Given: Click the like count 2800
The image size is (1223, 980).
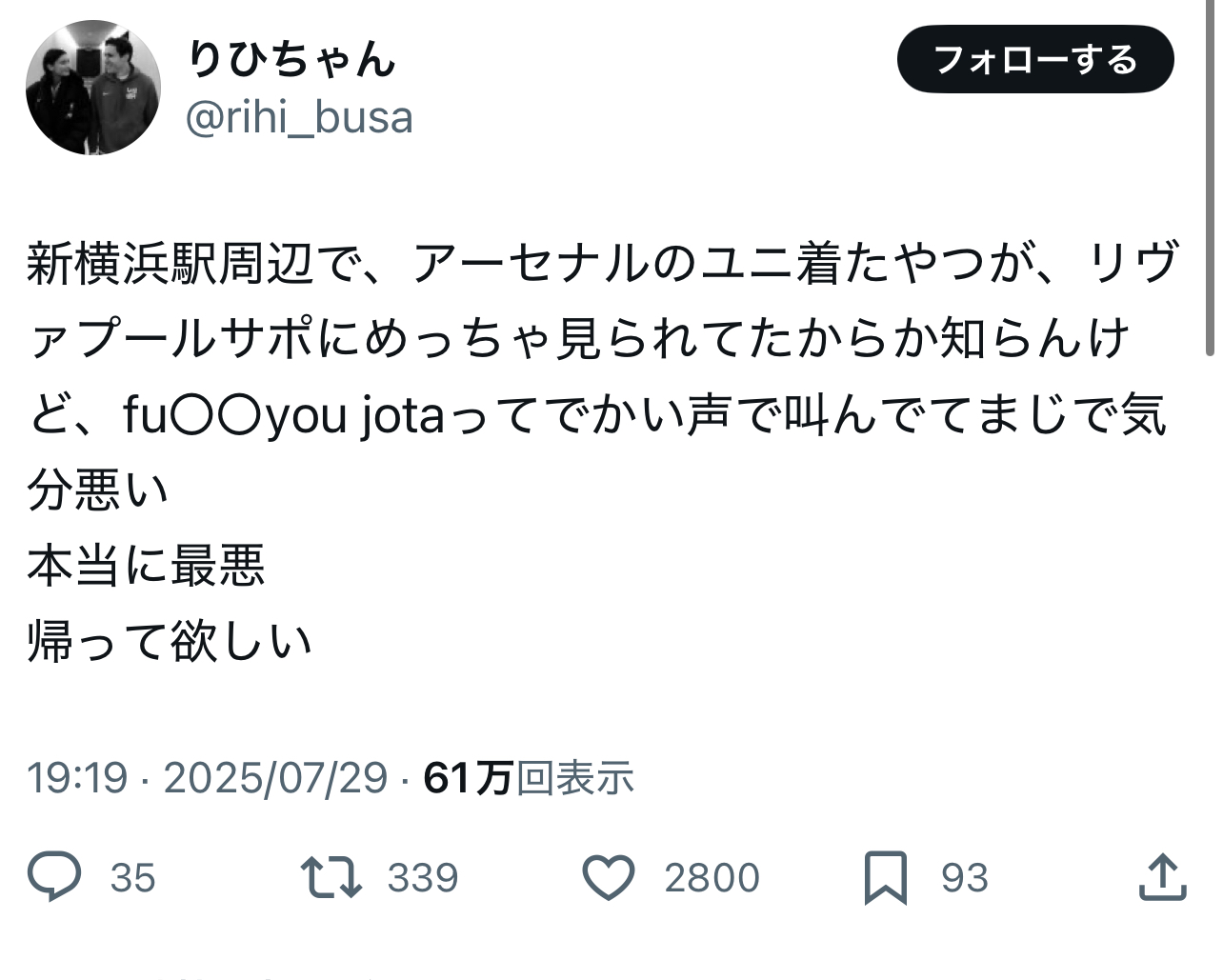Looking at the screenshot, I should pos(712,877).
